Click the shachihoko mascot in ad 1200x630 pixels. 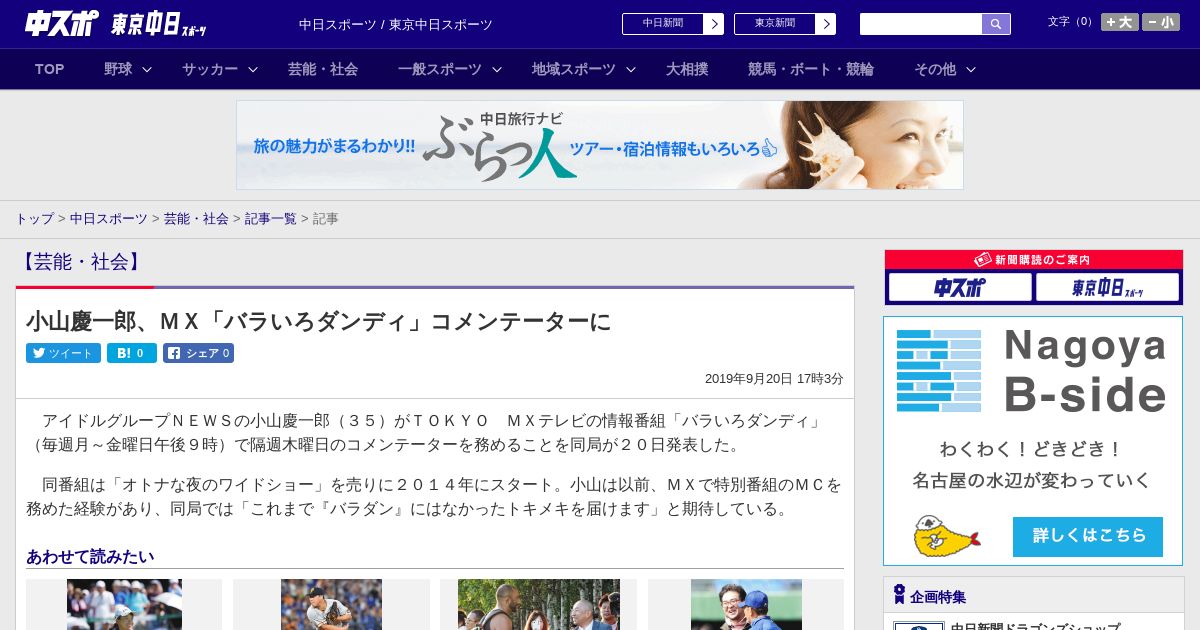pos(945,536)
